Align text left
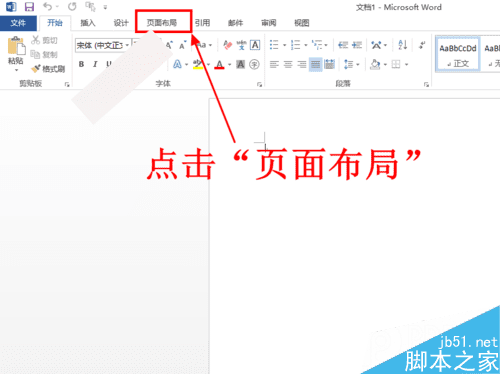The height and width of the screenshot is (374, 500). pos(274,64)
